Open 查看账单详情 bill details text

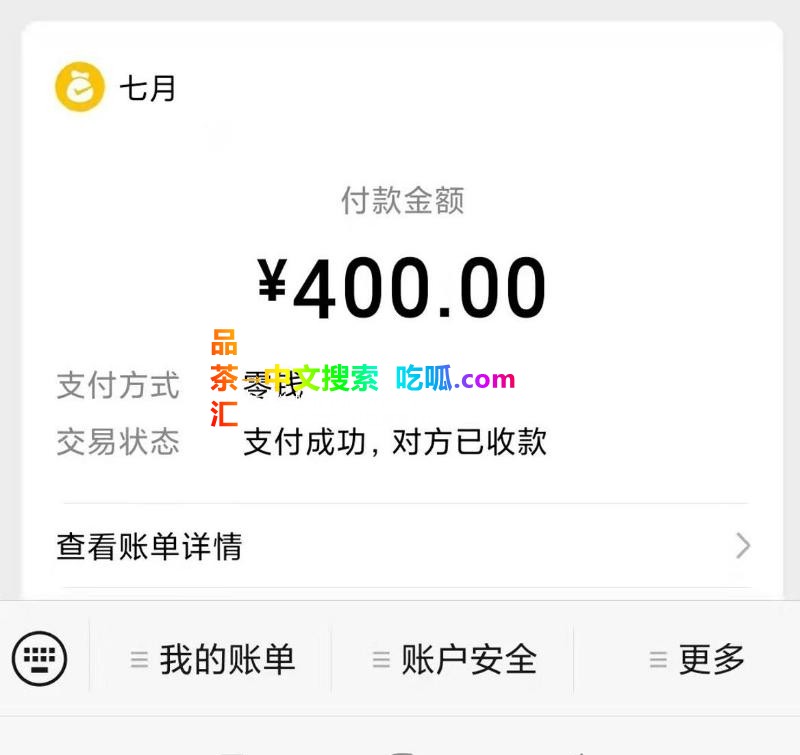(x=149, y=547)
